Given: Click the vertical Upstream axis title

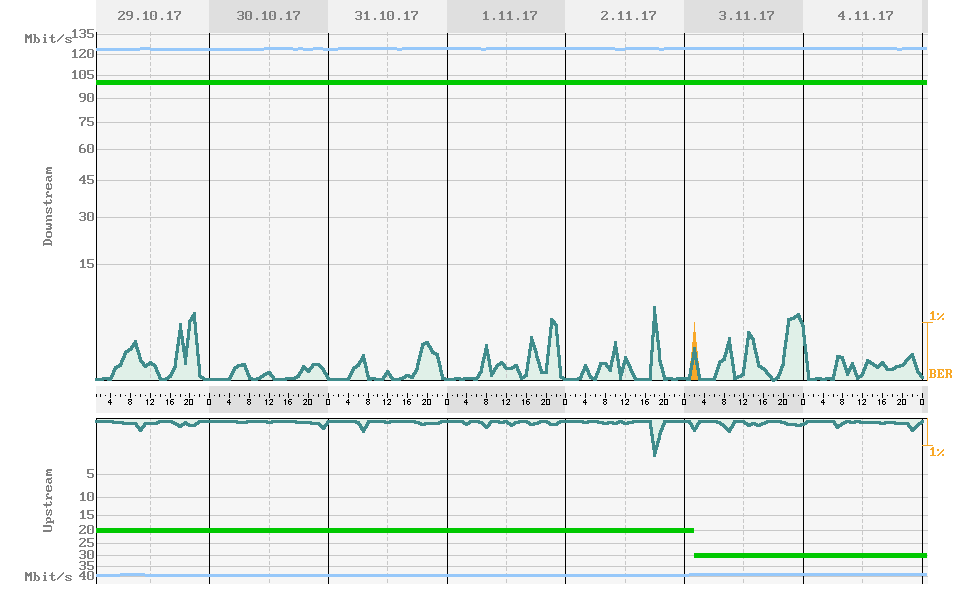Looking at the screenshot, I should coord(48,498).
